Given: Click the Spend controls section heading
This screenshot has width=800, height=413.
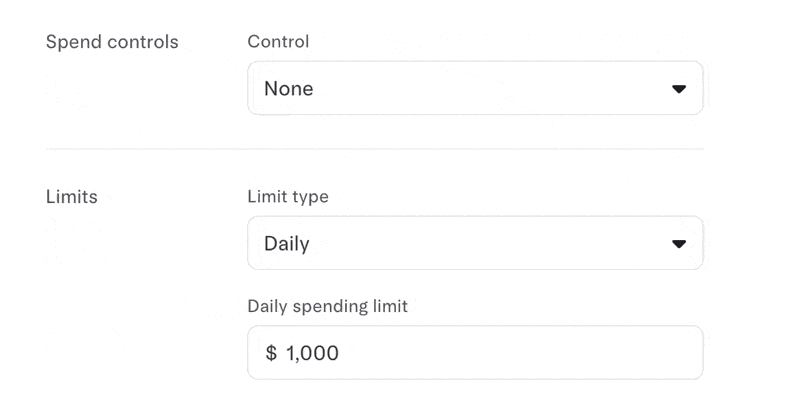Looking at the screenshot, I should 112,42.
